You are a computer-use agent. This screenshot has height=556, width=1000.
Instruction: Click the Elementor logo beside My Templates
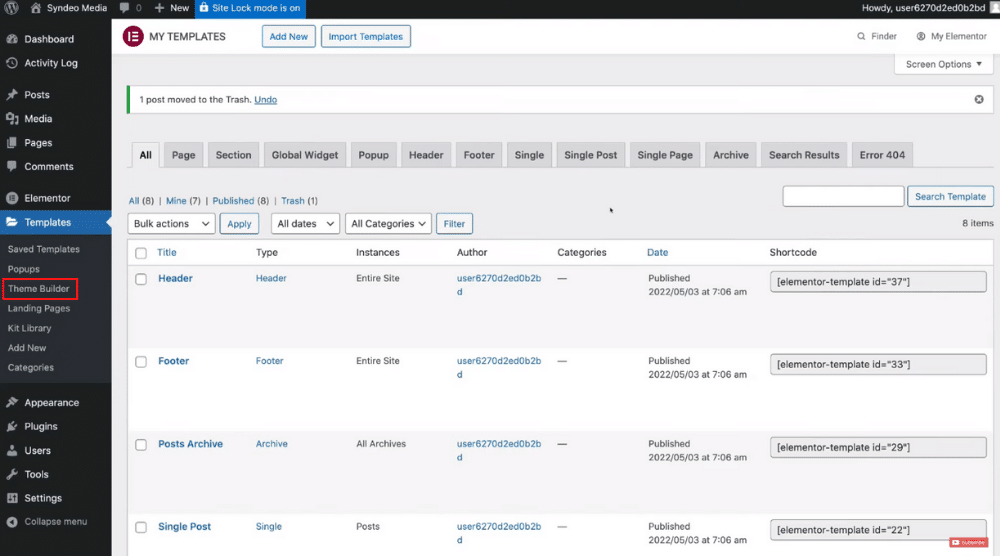pyautogui.click(x=133, y=36)
